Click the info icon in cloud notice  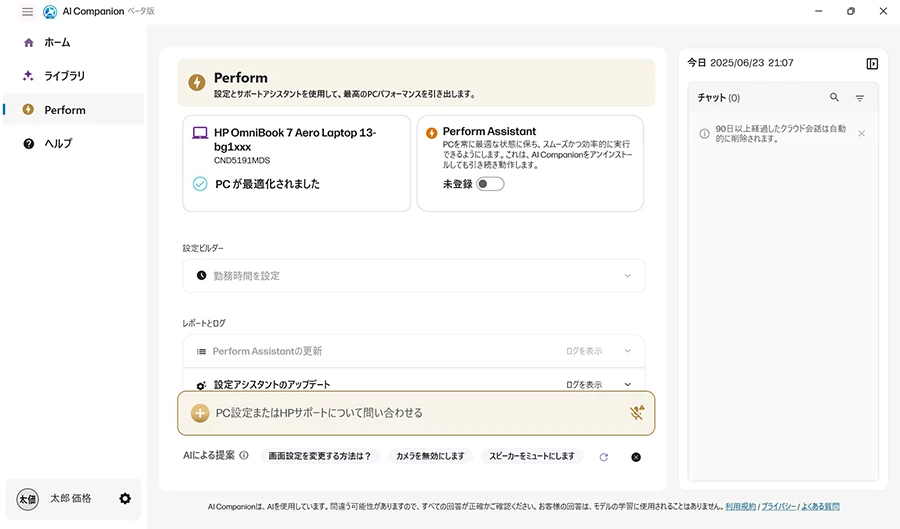704,134
